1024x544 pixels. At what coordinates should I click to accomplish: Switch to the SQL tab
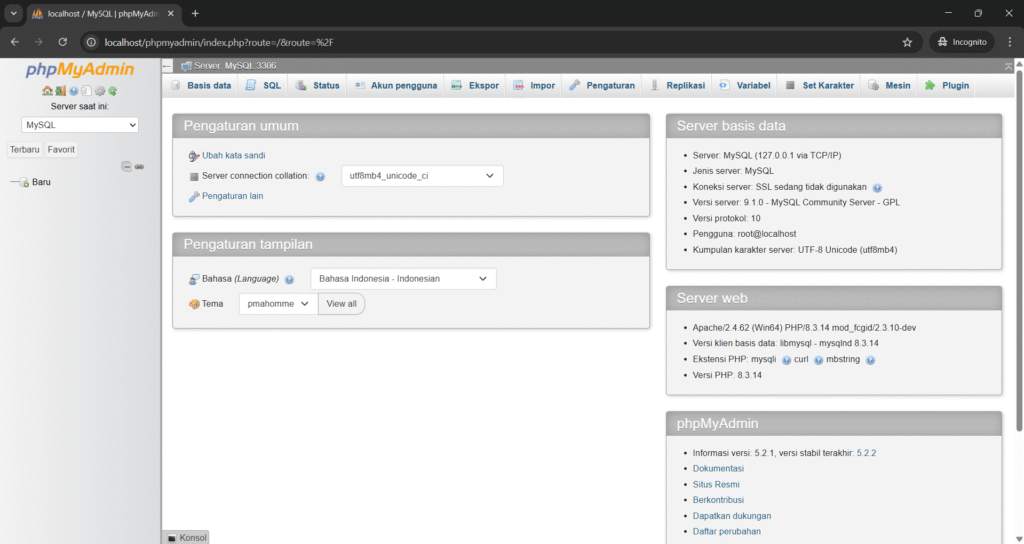pyautogui.click(x=264, y=86)
